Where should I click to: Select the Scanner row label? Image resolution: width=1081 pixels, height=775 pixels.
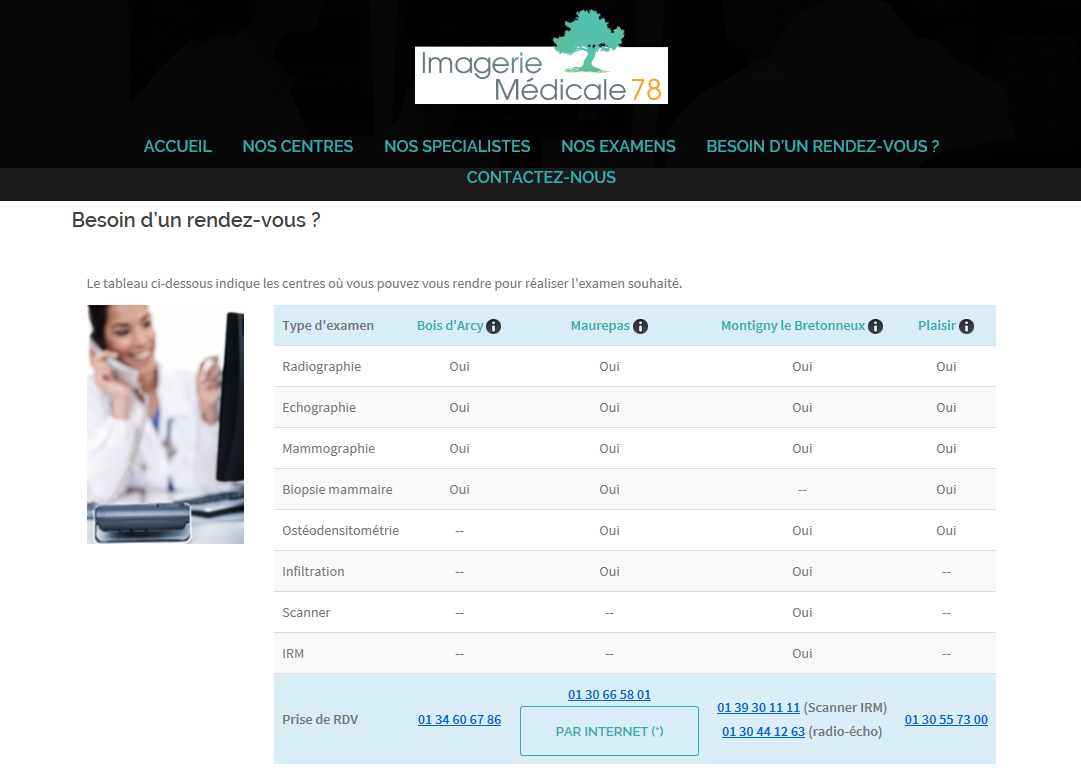[x=306, y=612]
